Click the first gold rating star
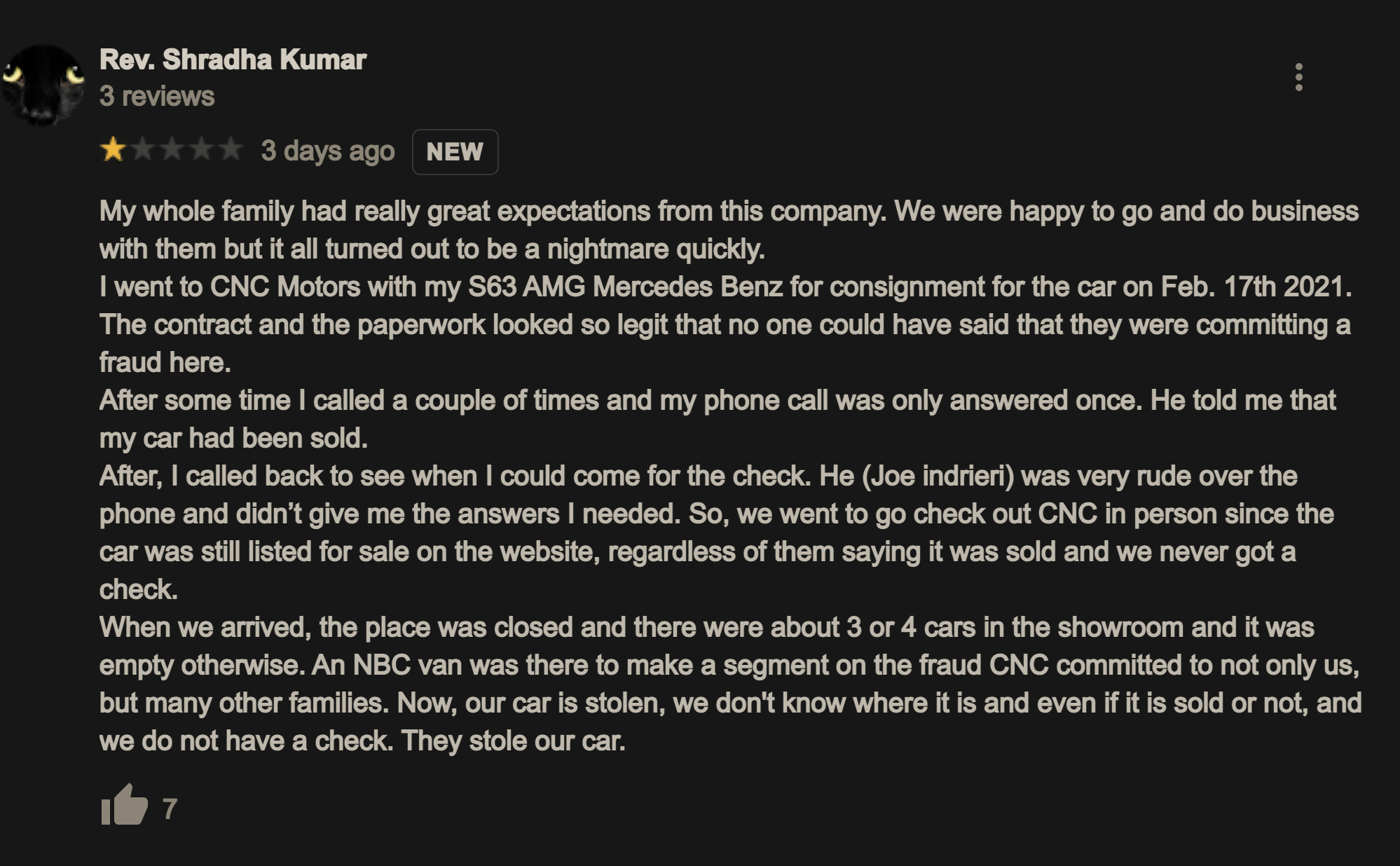The image size is (1400, 866). pos(113,150)
